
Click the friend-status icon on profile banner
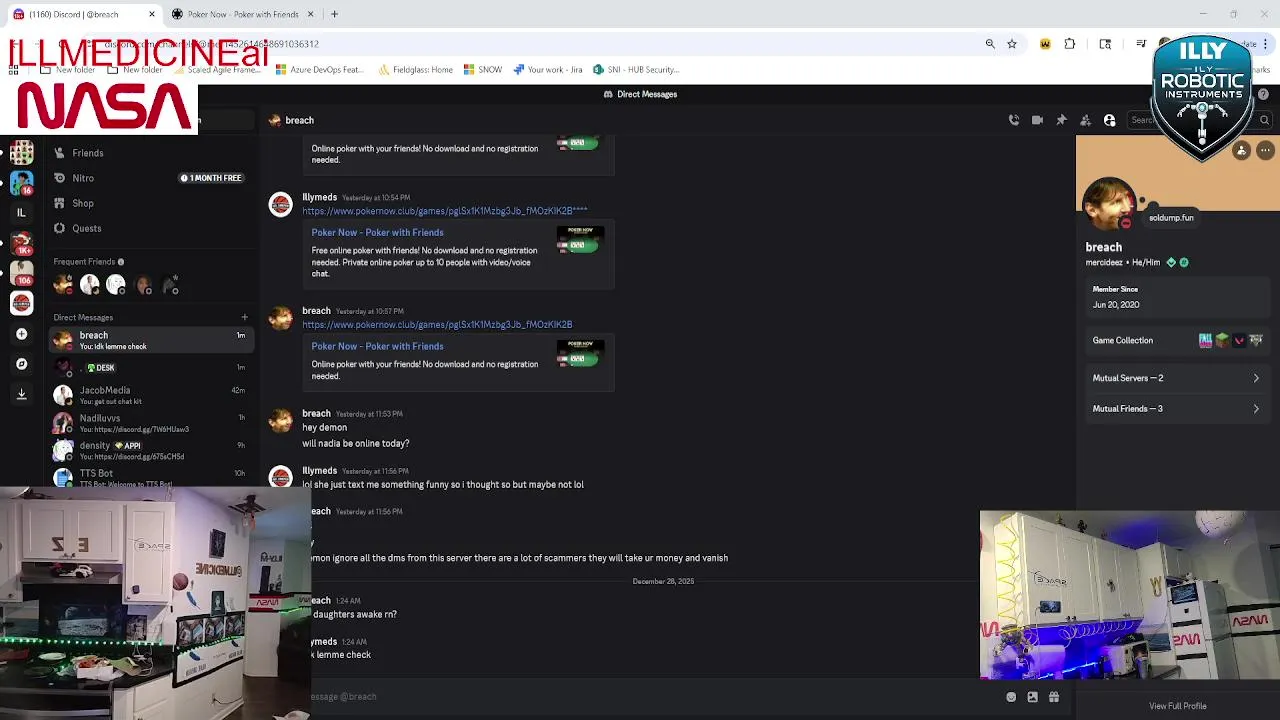tap(1242, 150)
